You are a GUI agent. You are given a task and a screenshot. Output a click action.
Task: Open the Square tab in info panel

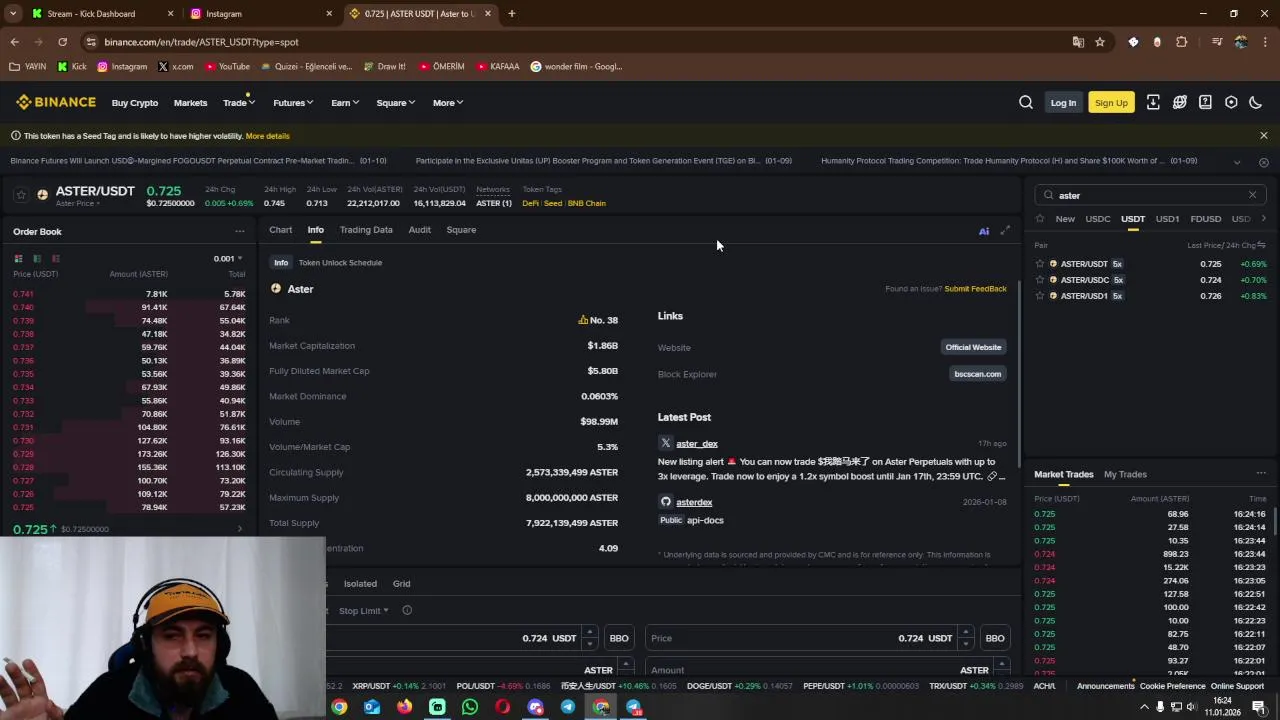[461, 230]
